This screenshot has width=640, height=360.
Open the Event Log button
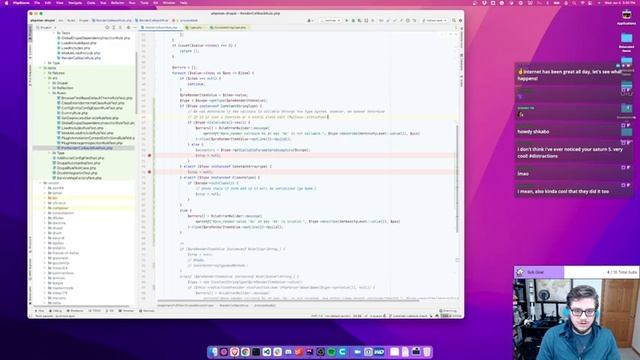tap(449, 311)
